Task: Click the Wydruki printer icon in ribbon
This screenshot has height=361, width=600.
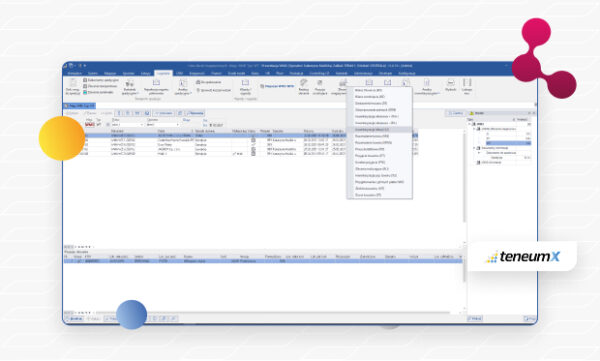Action: 451,83
